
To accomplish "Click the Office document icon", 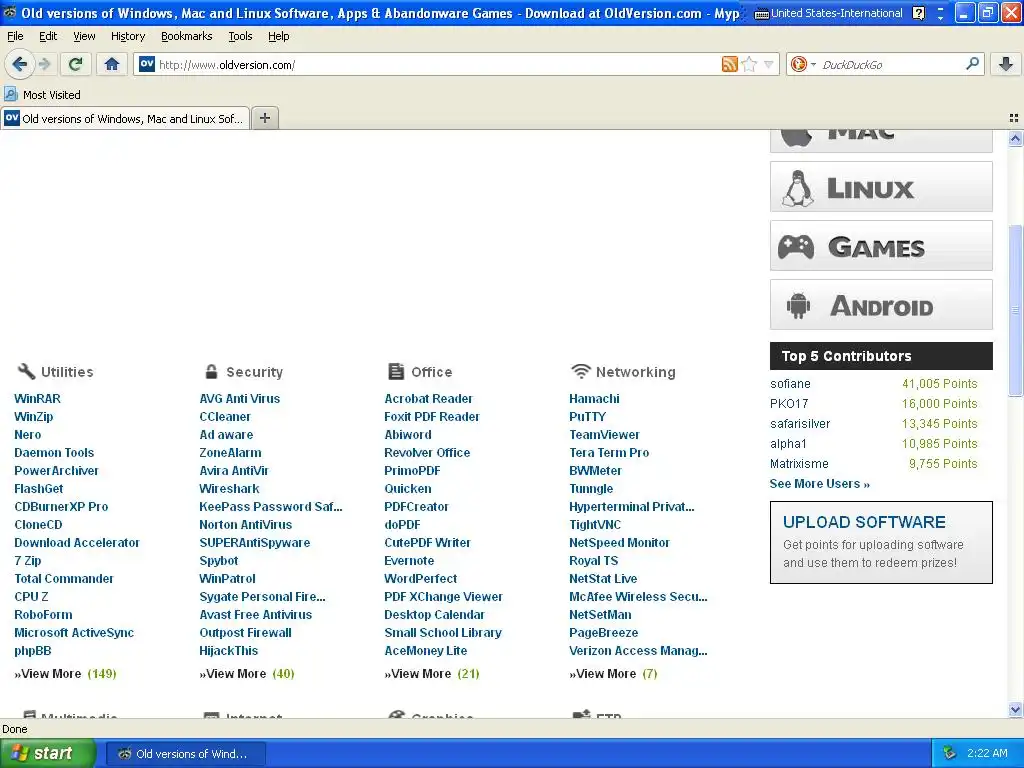I will tap(396, 371).
